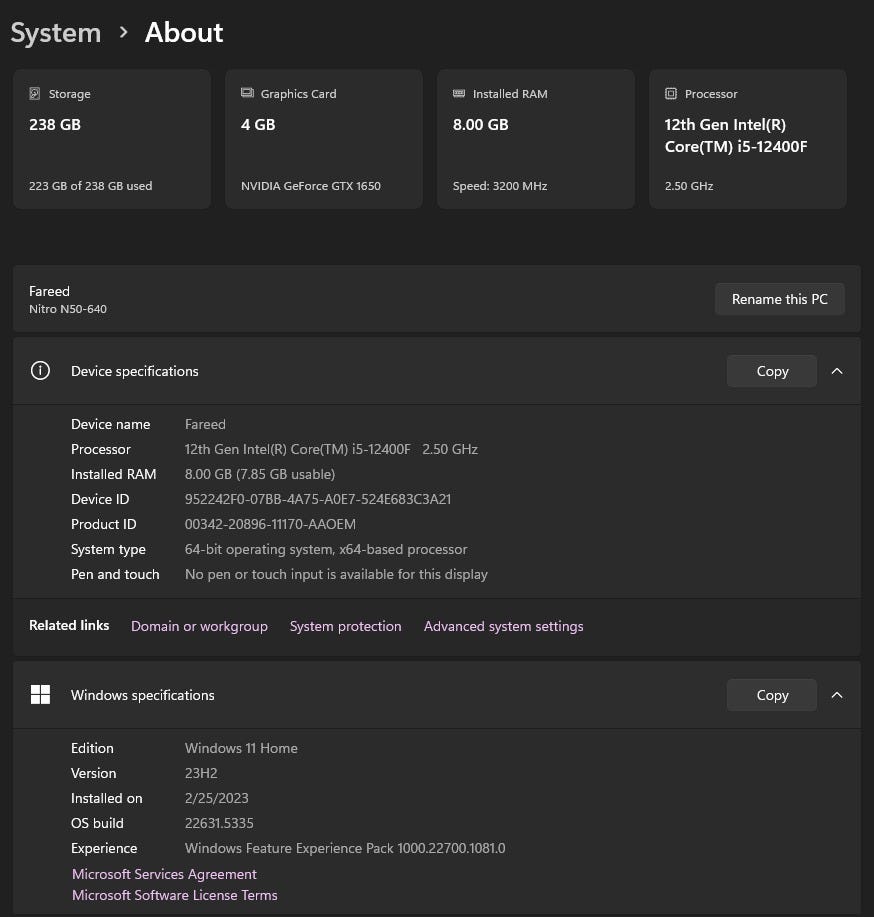Viewport: 874px width, 917px height.
Task: Collapse the Device specifications section
Action: click(837, 371)
